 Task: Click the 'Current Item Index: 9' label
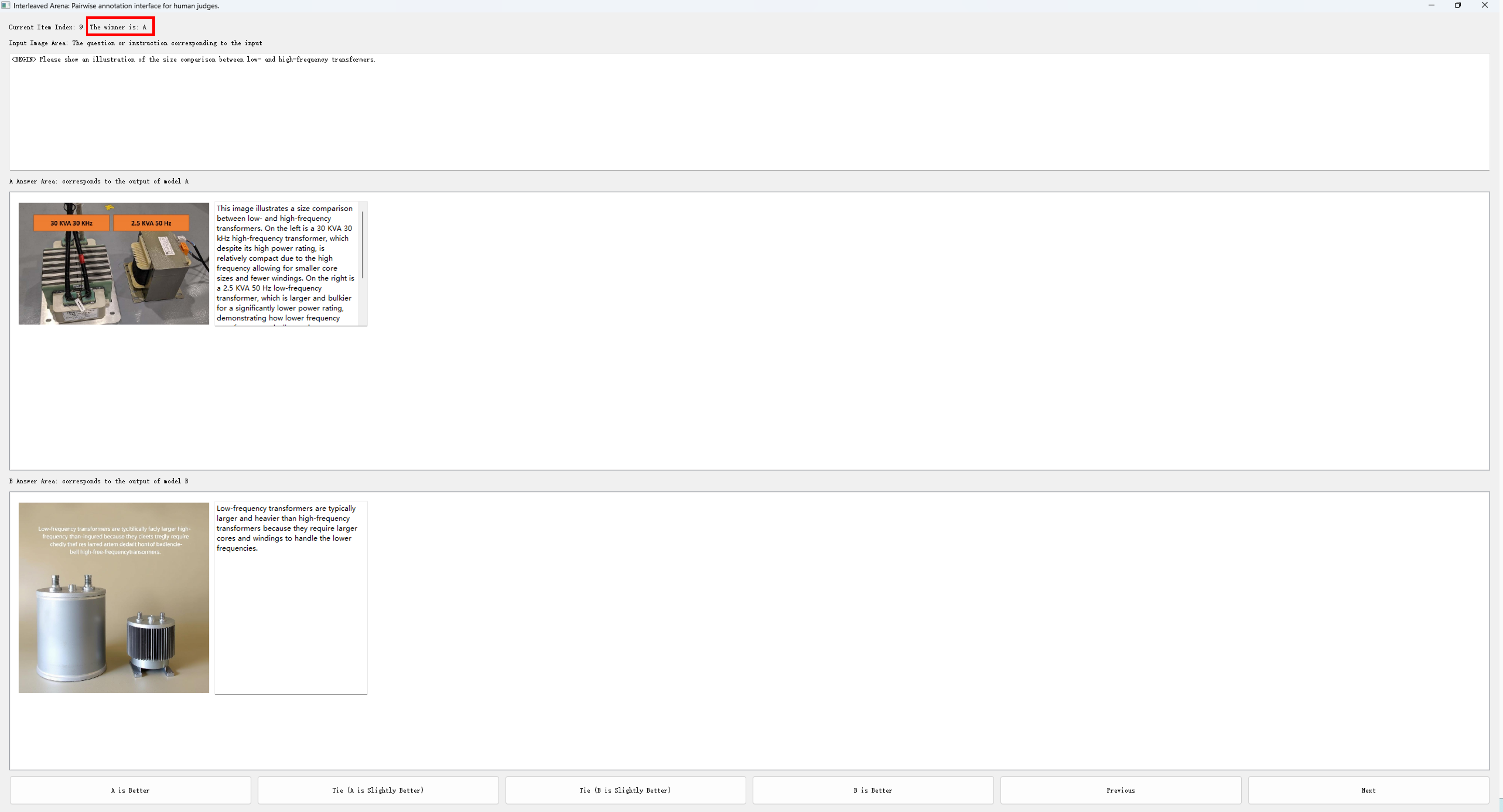(x=45, y=27)
